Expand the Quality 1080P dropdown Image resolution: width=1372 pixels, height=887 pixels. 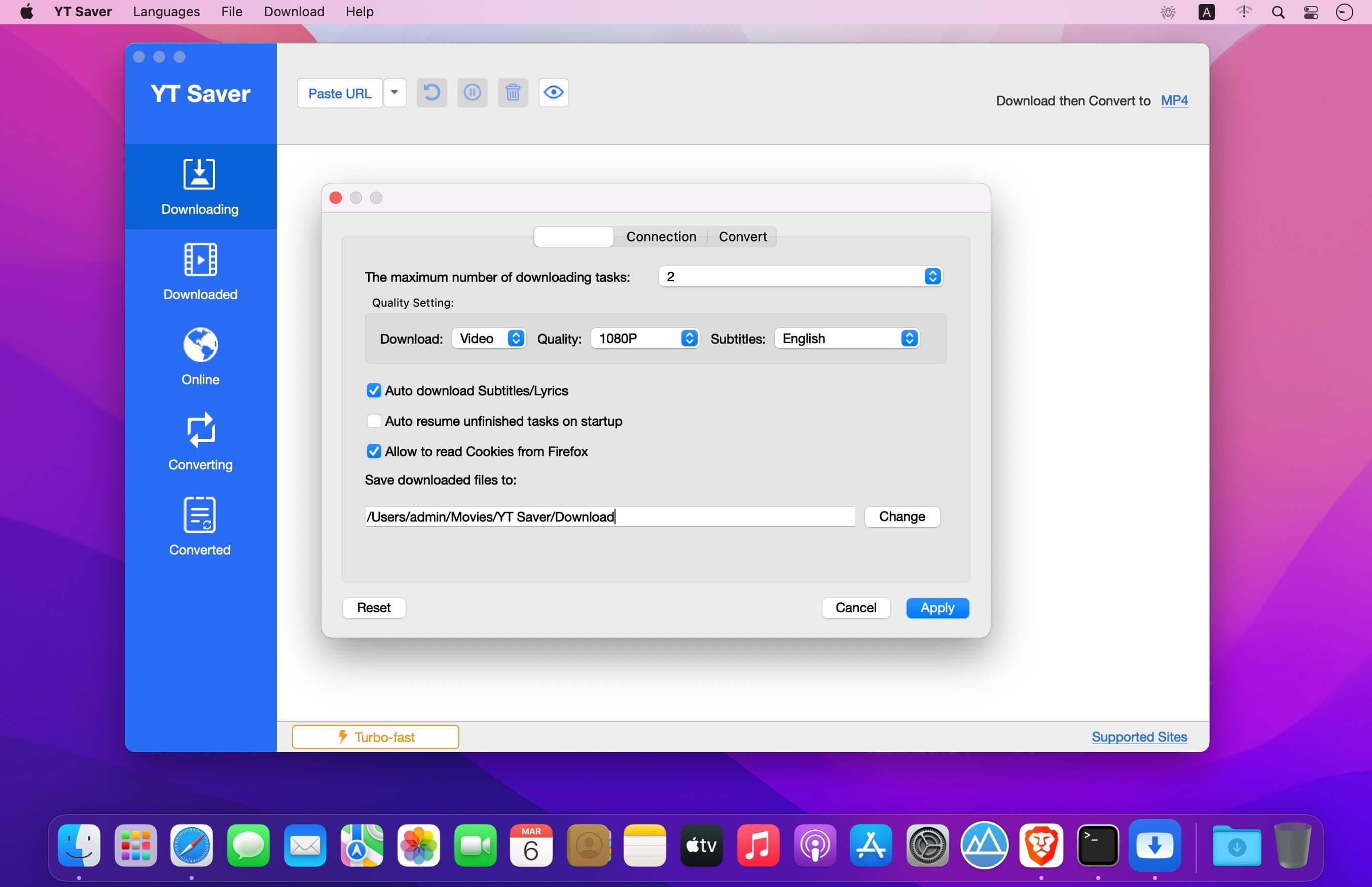click(690, 338)
